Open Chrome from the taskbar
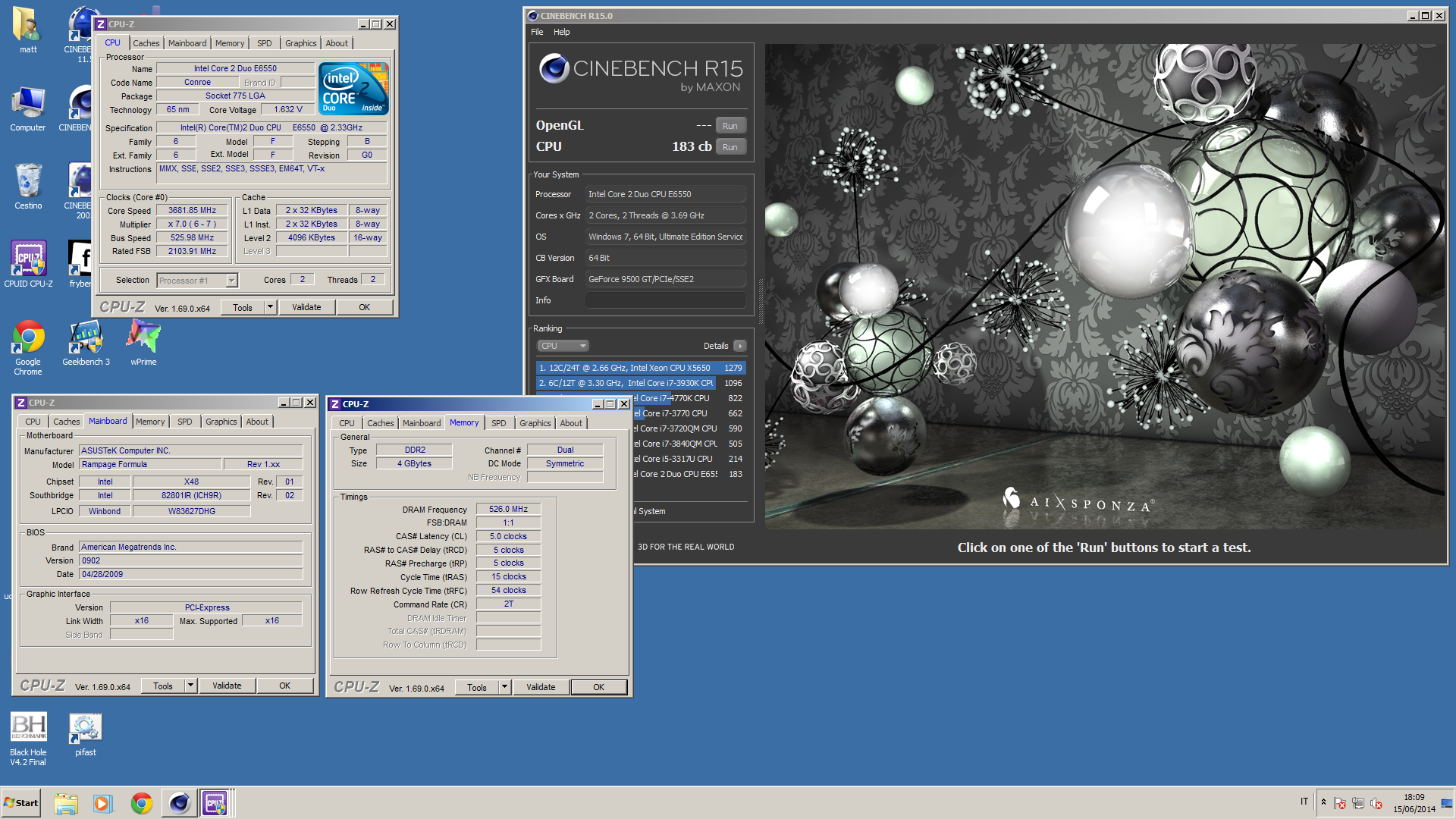This screenshot has height=819, width=1456. tap(141, 803)
